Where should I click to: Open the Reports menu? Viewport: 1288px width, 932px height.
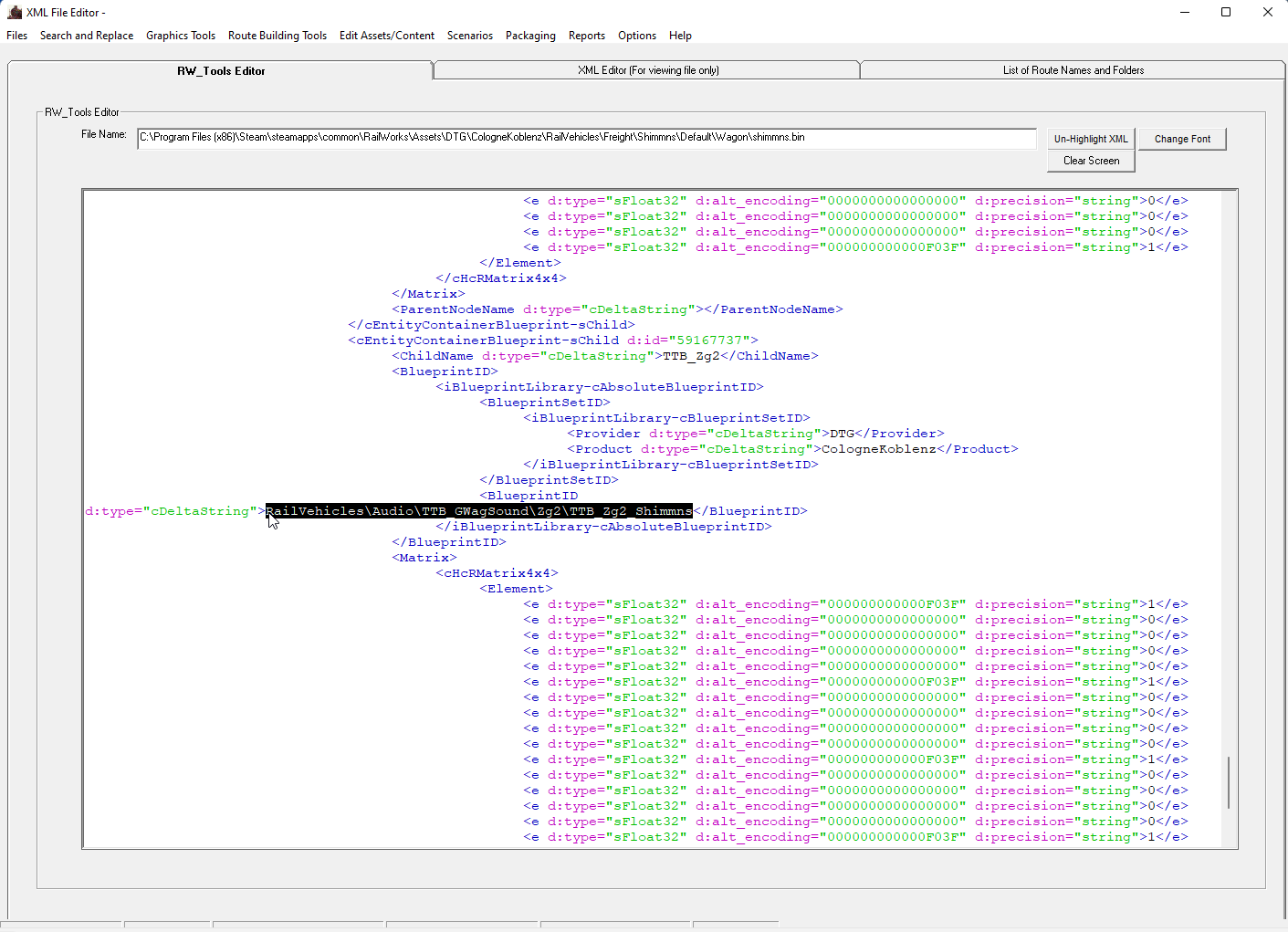pos(587,36)
